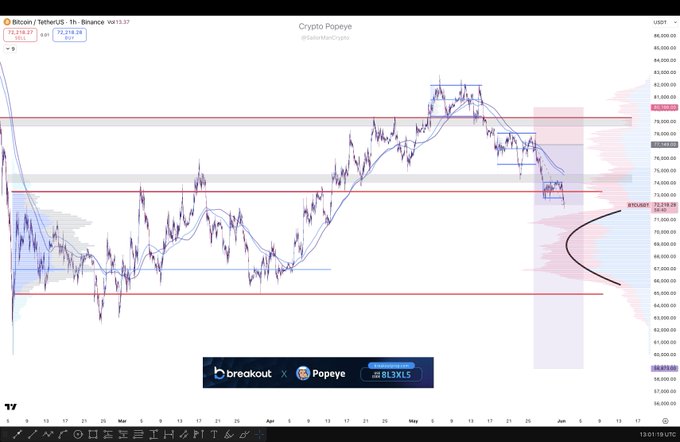Select the rectangle shape tool
Image resolution: width=680 pixels, height=442 pixels.
[x=93, y=434]
